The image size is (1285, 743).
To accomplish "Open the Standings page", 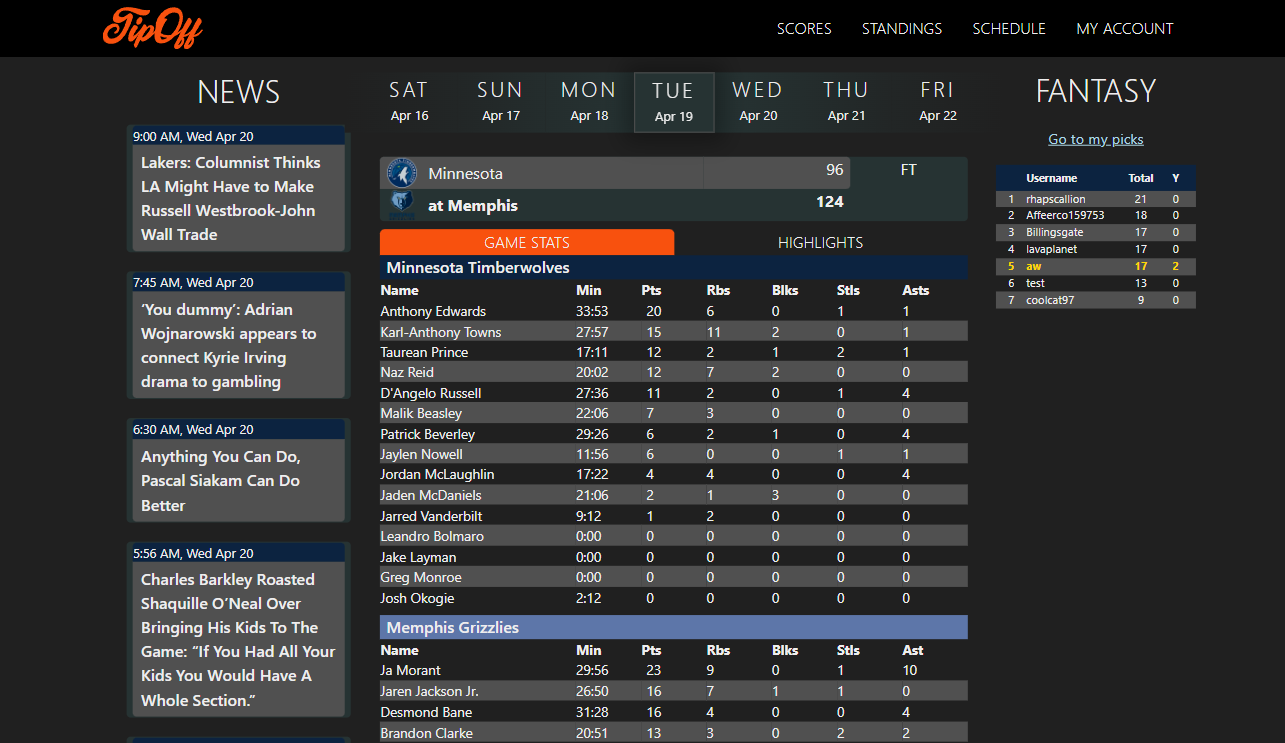I will click(902, 29).
